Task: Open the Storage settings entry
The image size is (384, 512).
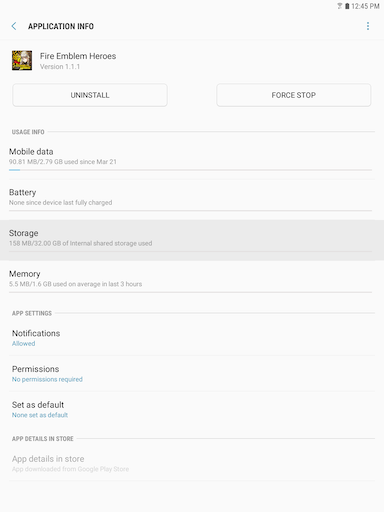Action: [192, 240]
